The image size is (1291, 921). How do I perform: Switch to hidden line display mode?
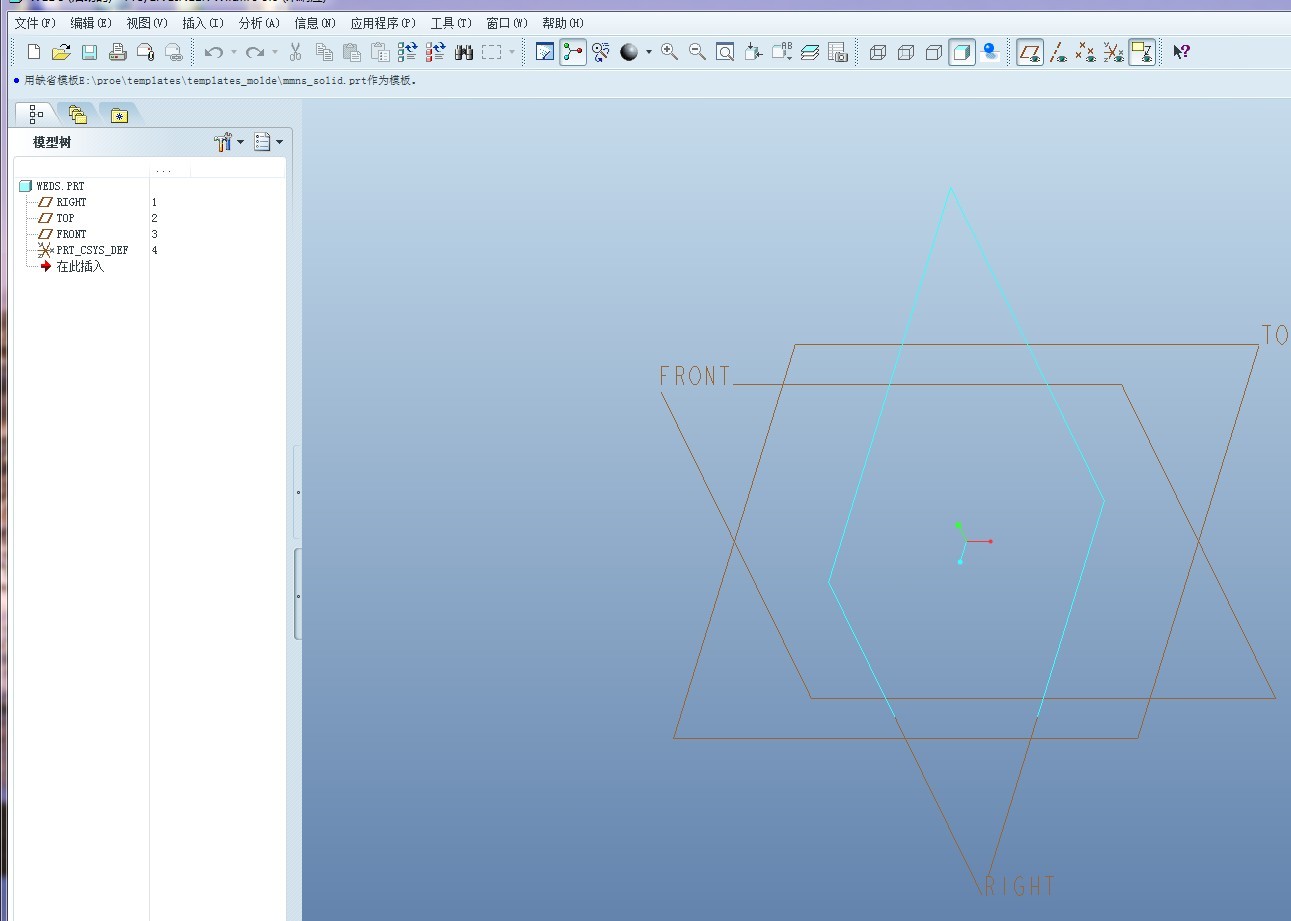pyautogui.click(x=906, y=52)
